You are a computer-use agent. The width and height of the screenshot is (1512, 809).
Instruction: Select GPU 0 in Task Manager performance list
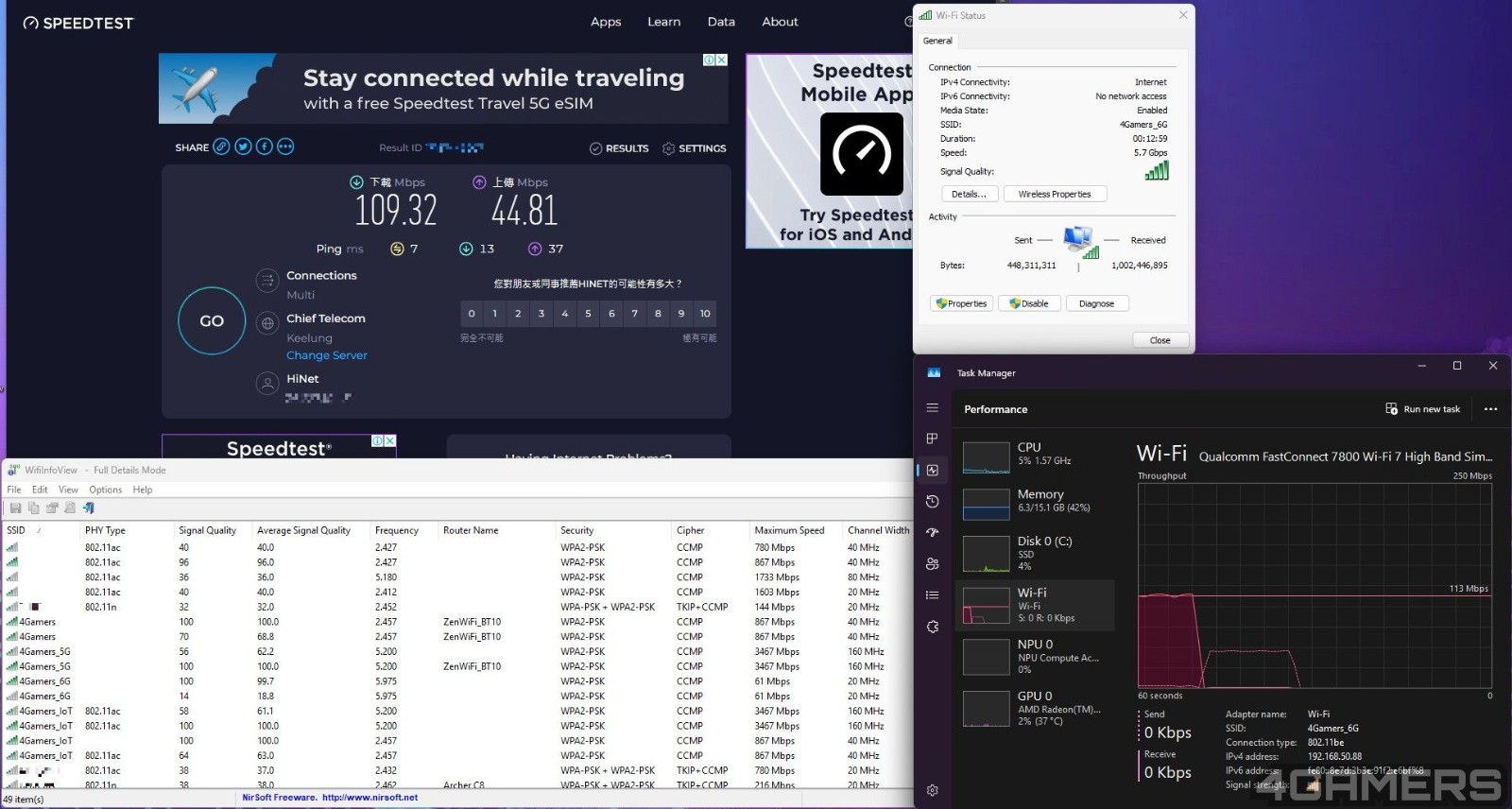[1037, 708]
